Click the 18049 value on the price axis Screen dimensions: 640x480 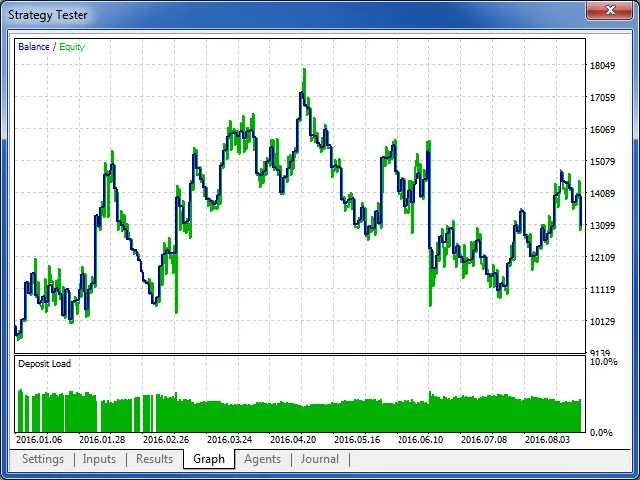(x=602, y=66)
